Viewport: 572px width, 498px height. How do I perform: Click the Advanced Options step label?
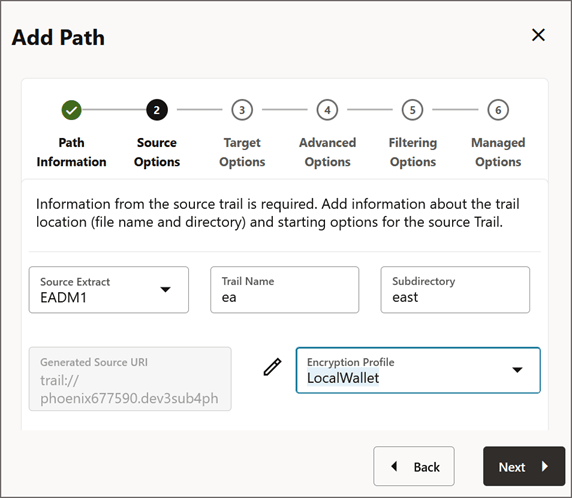[x=328, y=152]
